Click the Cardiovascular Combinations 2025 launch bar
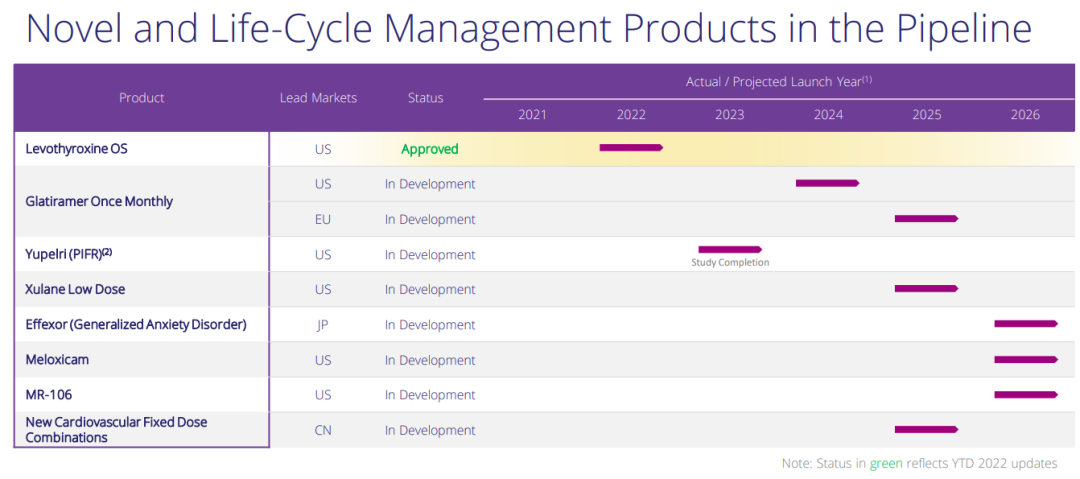1080x479 pixels. (926, 429)
